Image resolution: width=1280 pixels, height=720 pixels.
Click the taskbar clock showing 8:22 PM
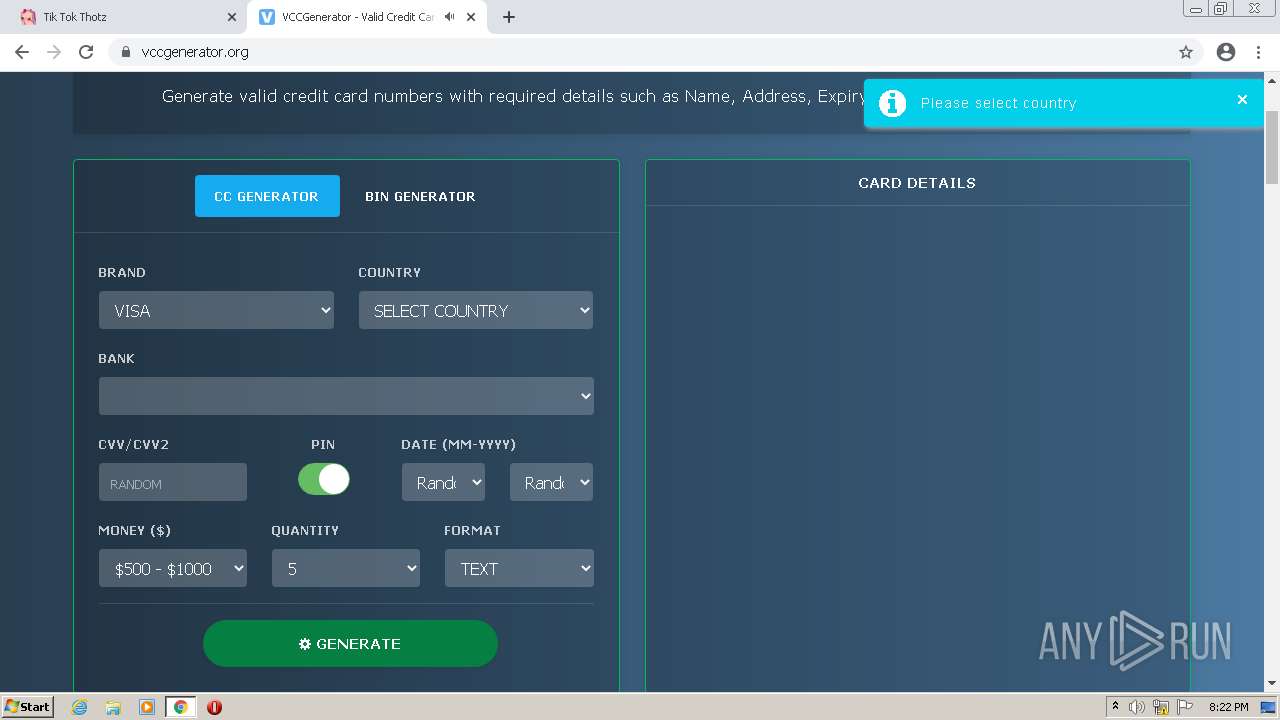pyautogui.click(x=1229, y=707)
